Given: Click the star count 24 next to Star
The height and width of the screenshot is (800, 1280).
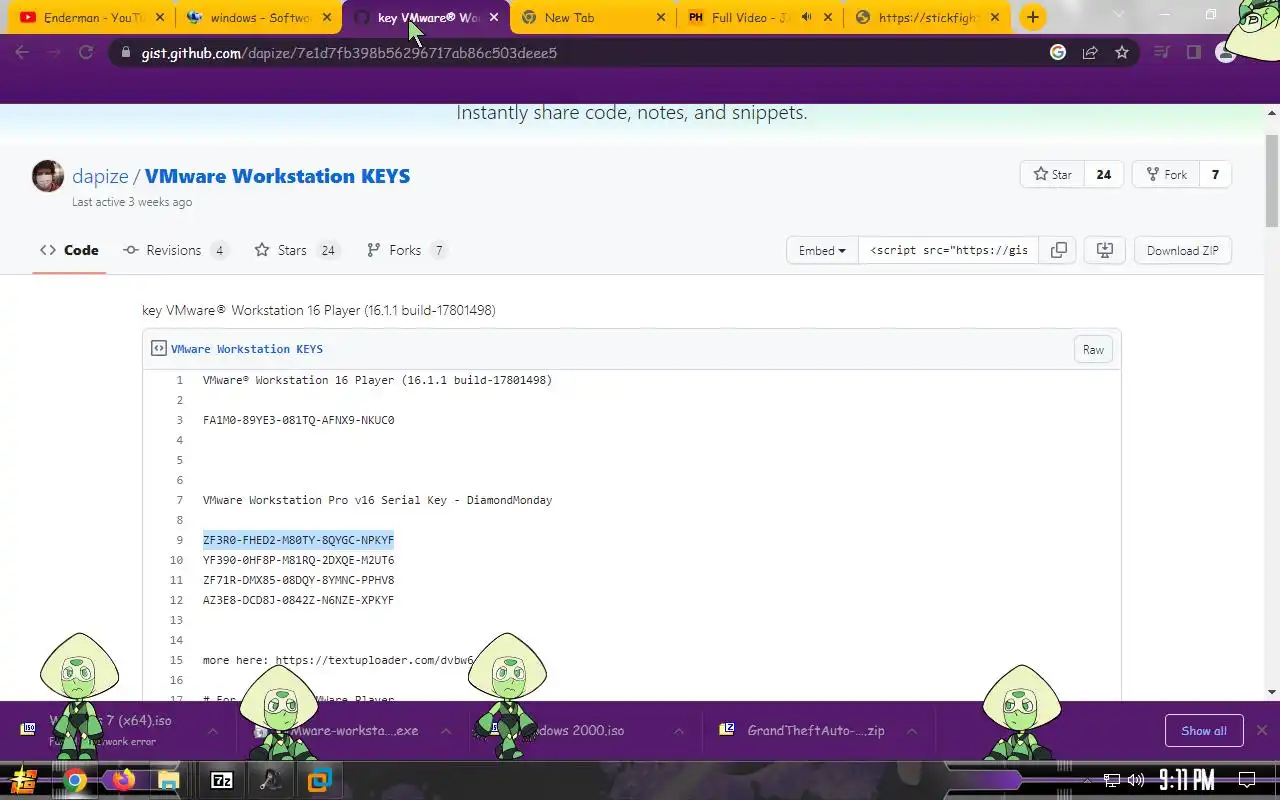Looking at the screenshot, I should [1104, 174].
